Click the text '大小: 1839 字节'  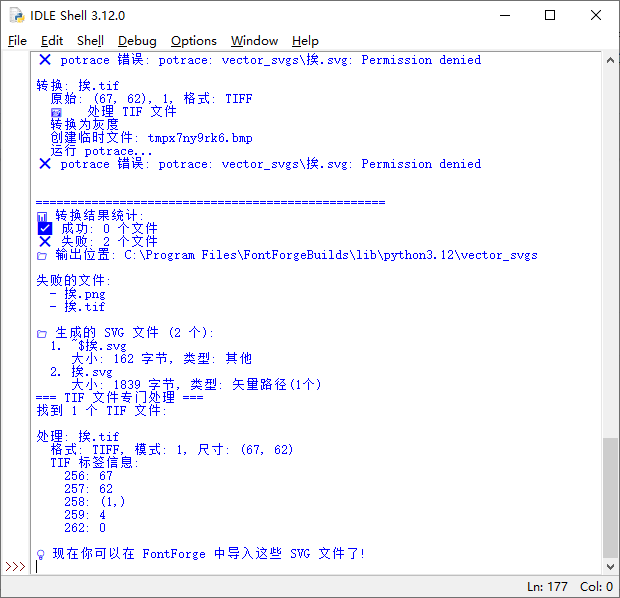click(x=123, y=384)
